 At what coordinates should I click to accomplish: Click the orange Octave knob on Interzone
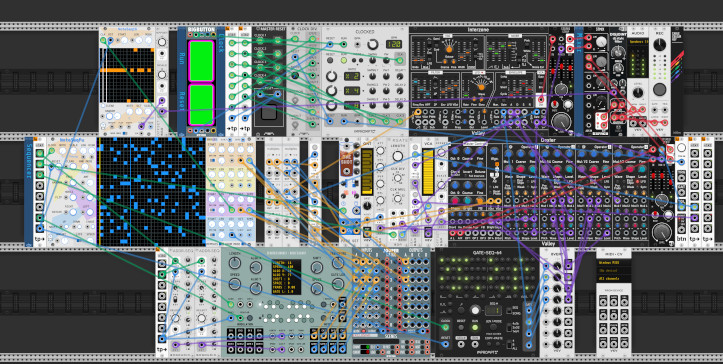click(x=449, y=48)
